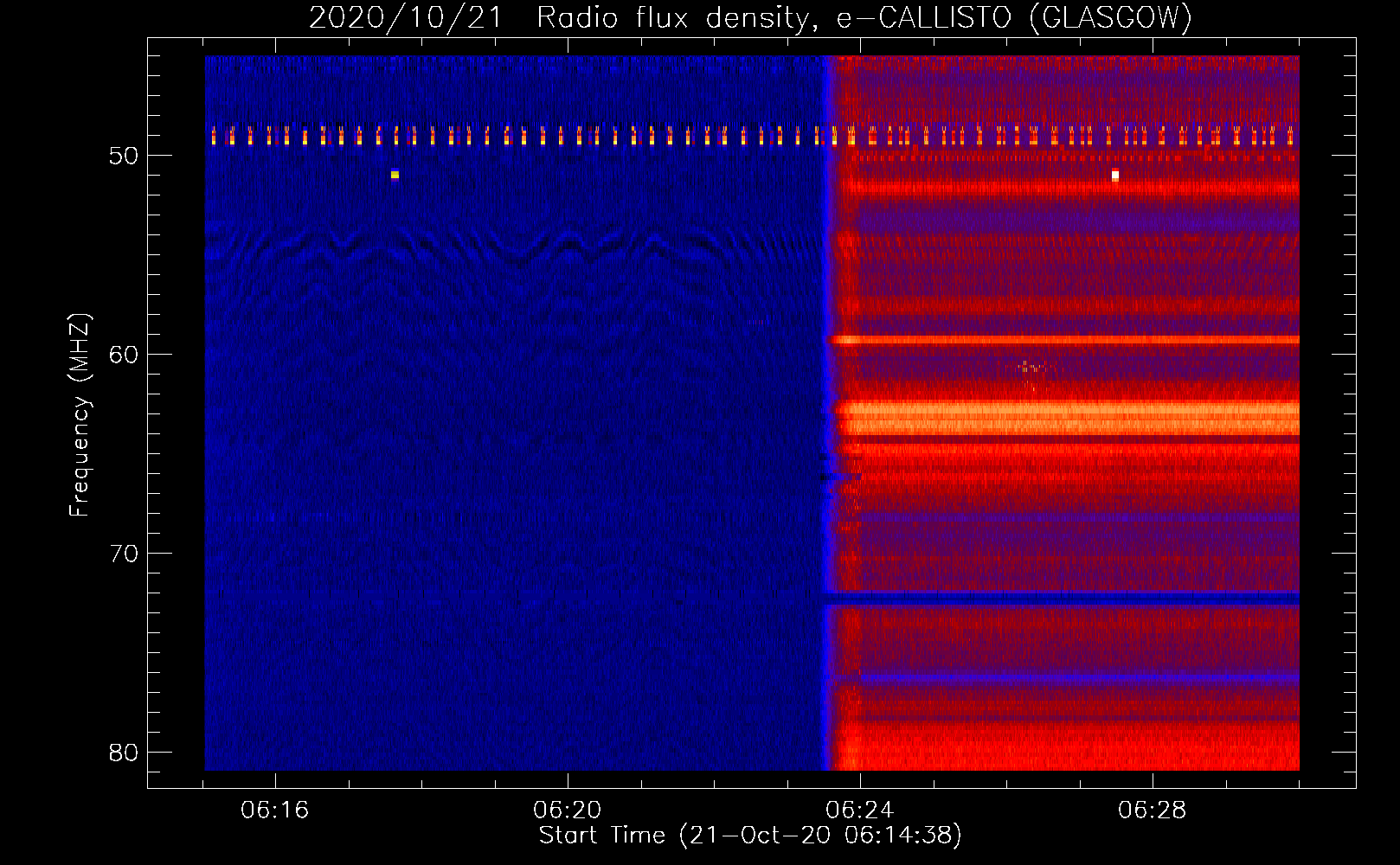Click the 'Start Time (21-Oct-20 06:14:38)' axis label
The width and height of the screenshot is (1400, 865).
750,836
